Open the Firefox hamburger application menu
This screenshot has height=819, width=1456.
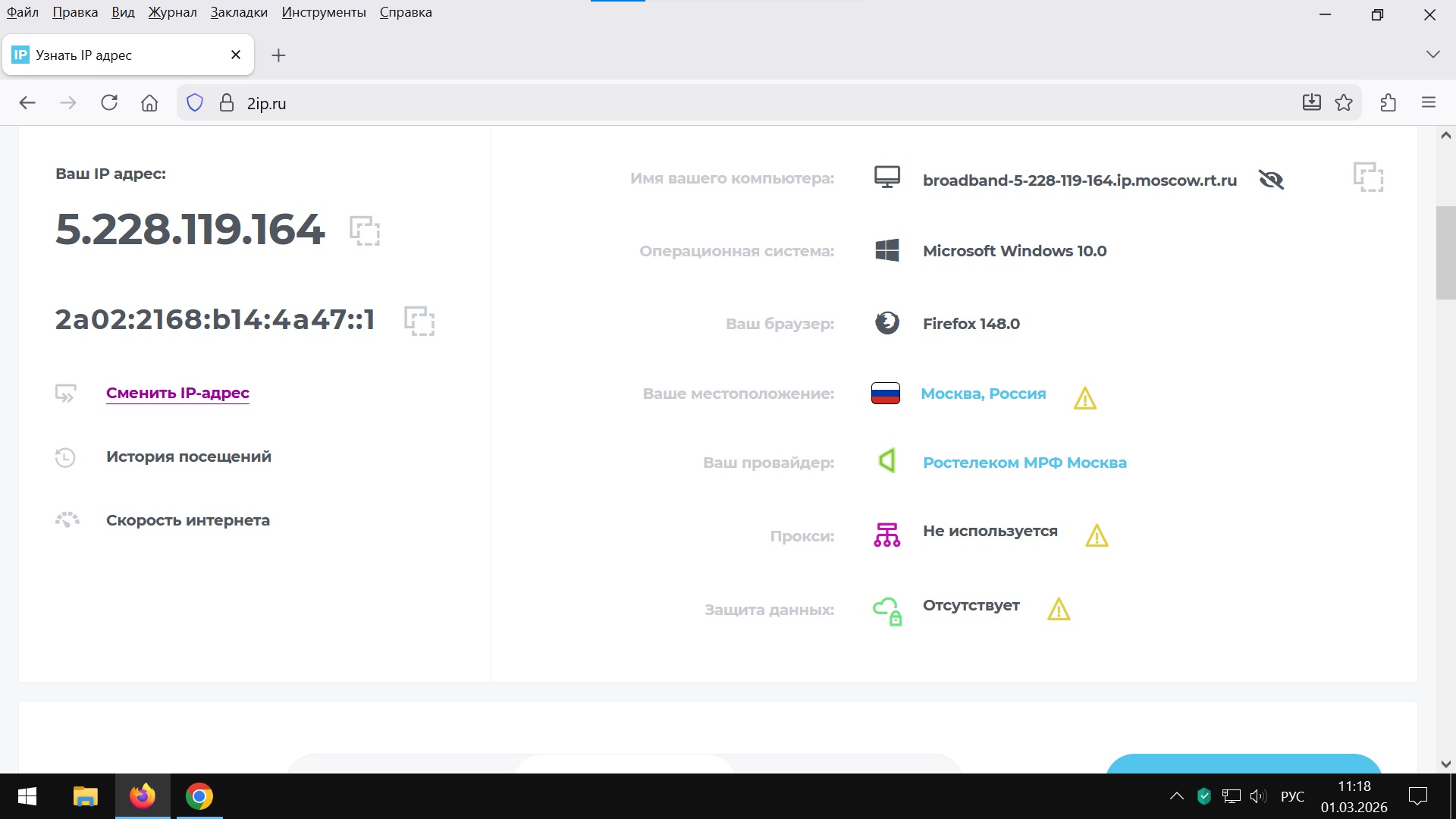point(1429,103)
